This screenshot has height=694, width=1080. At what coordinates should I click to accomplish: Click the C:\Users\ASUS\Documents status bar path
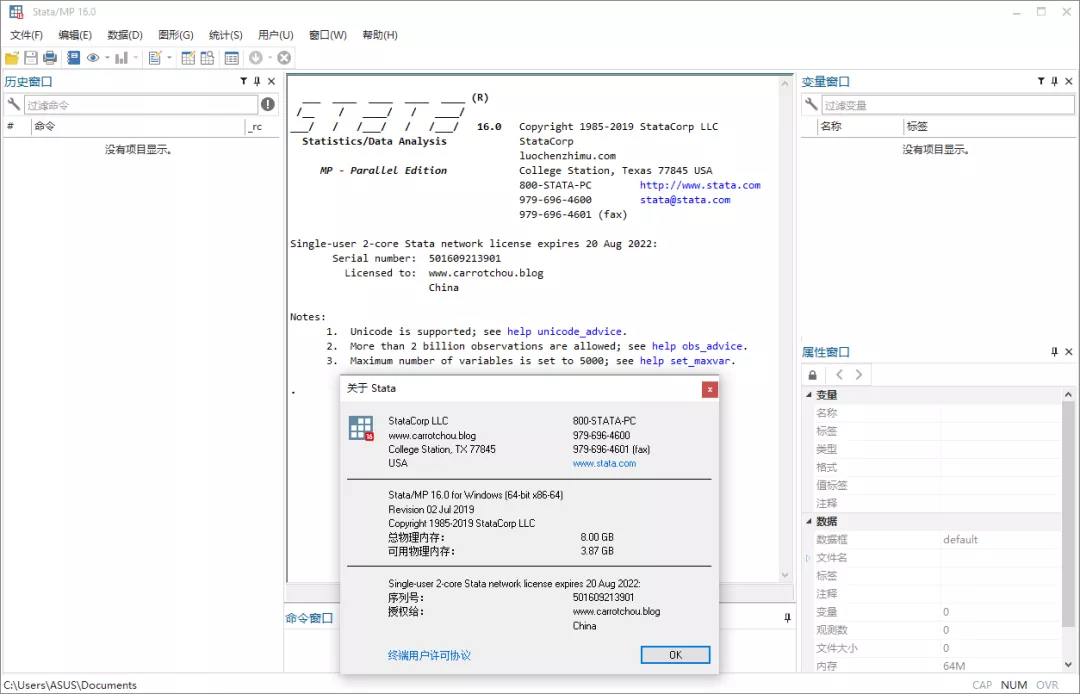(x=70, y=685)
